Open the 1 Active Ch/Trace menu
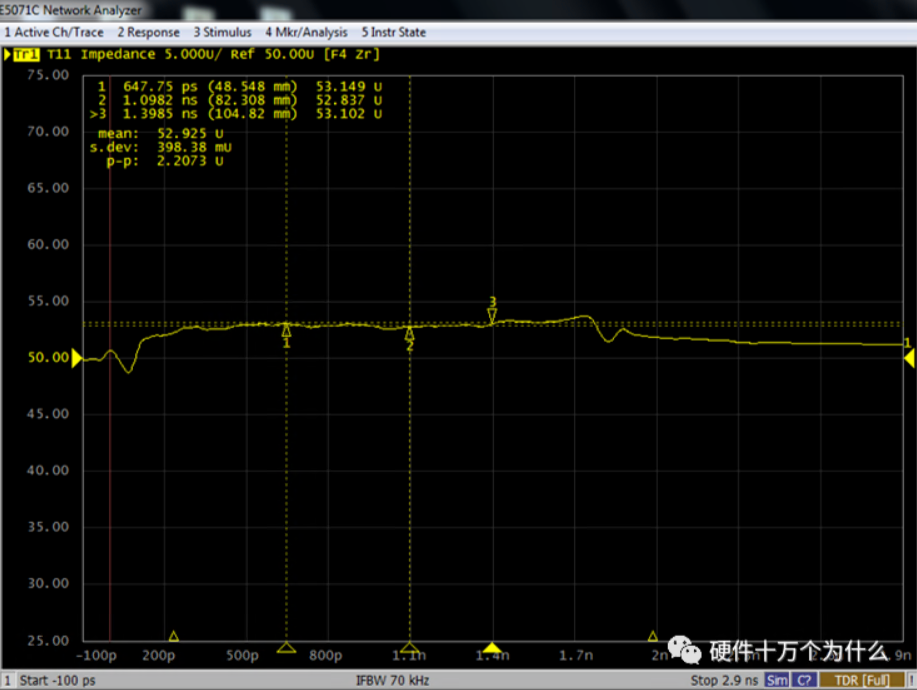 [54, 32]
